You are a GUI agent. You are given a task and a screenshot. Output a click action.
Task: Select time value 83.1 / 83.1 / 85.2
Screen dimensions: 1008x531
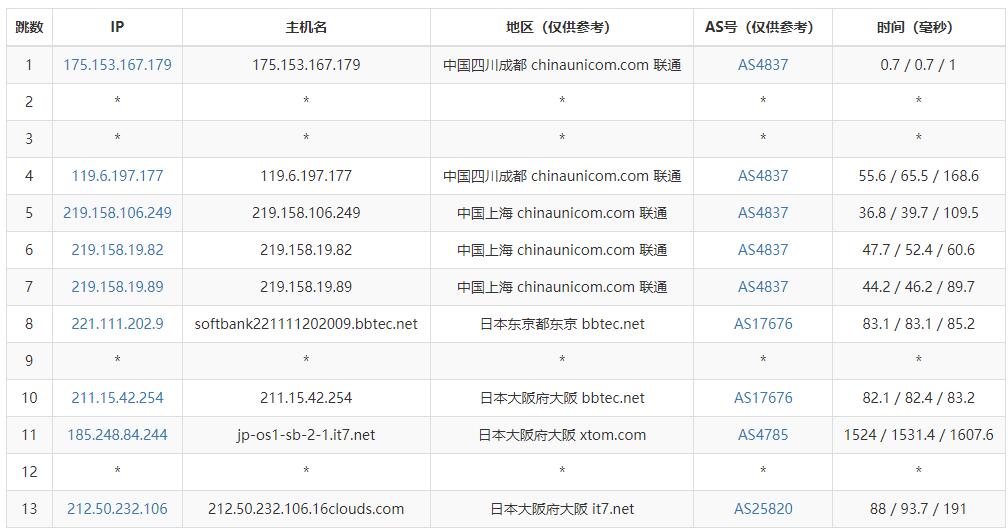coord(918,324)
